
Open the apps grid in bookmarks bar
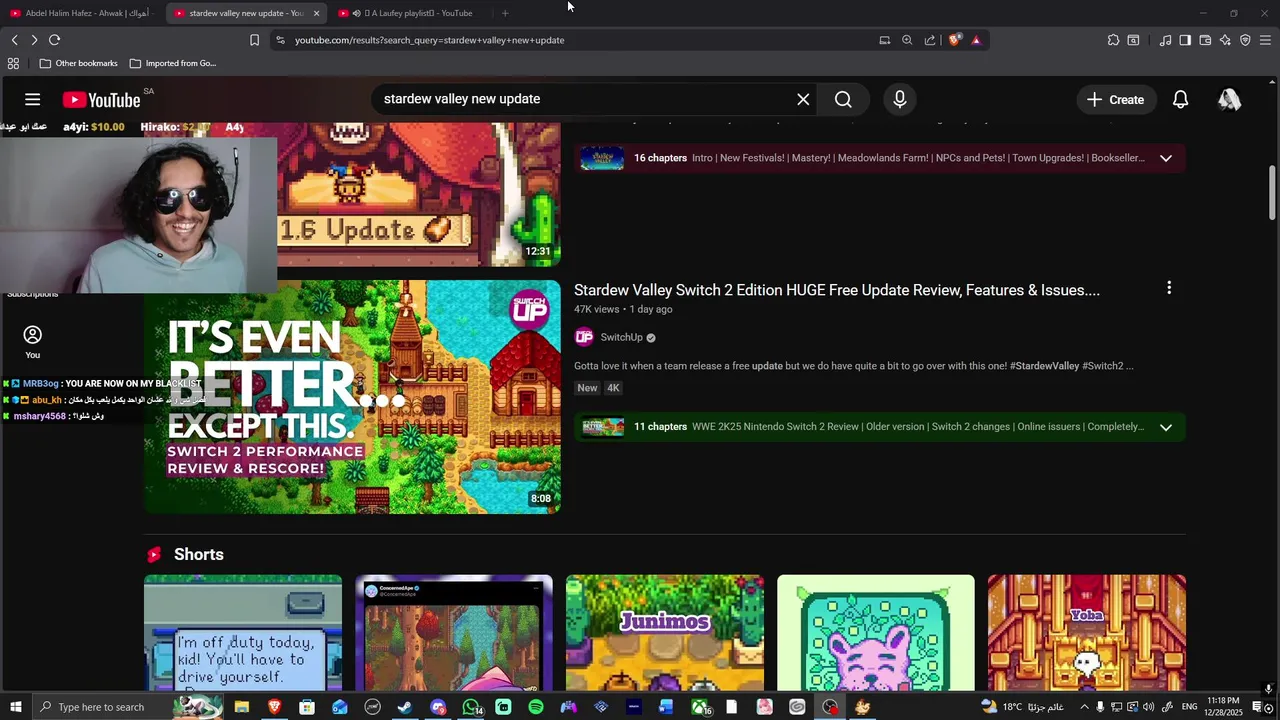coord(13,63)
